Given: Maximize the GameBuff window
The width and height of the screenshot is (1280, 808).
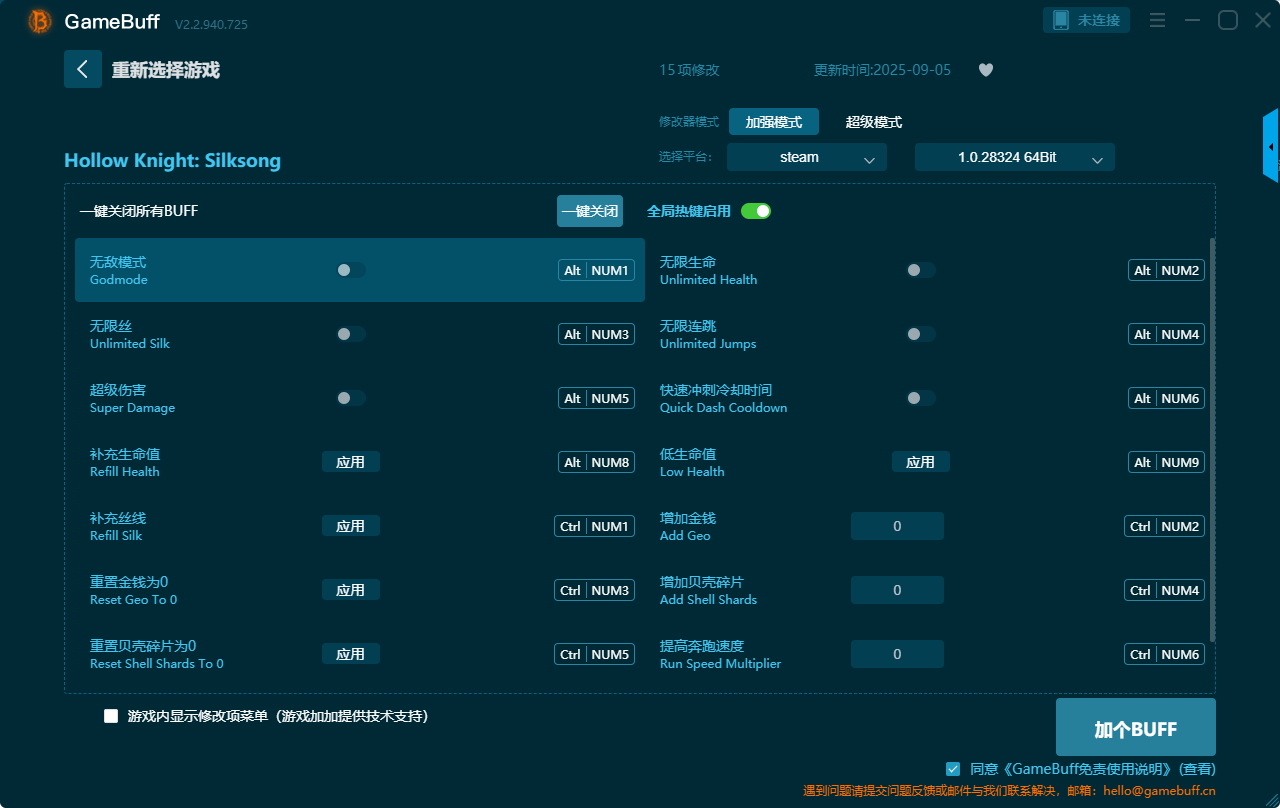Looking at the screenshot, I should coord(1227,20).
